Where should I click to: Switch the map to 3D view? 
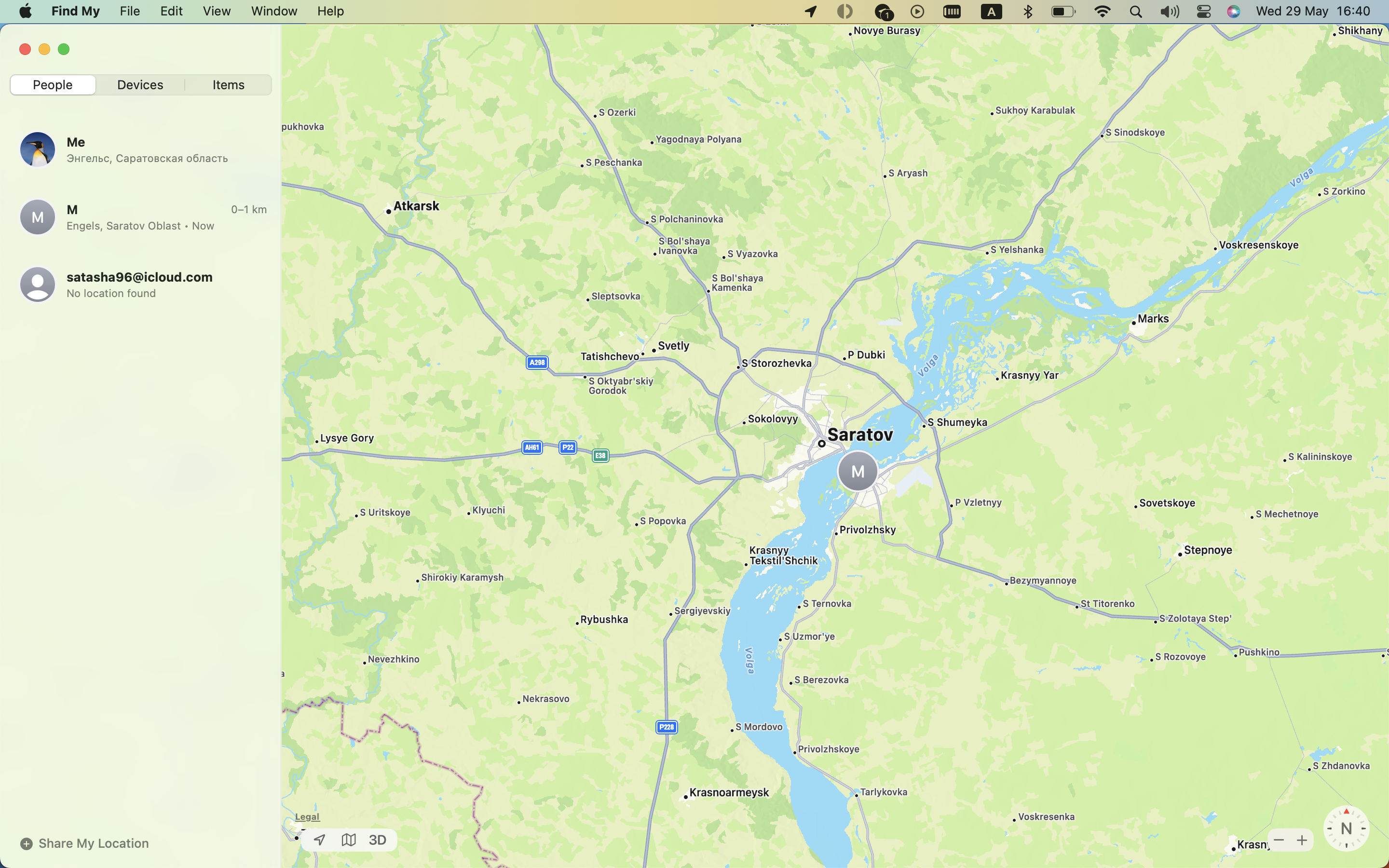pyautogui.click(x=377, y=840)
